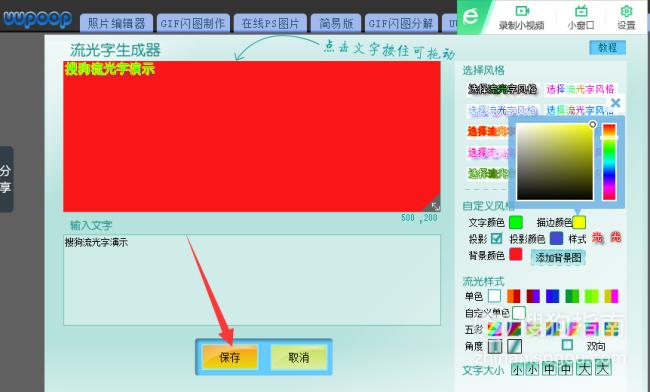This screenshot has height=392, width=650.
Task: Select the first 小 text size button
Action: 517,368
